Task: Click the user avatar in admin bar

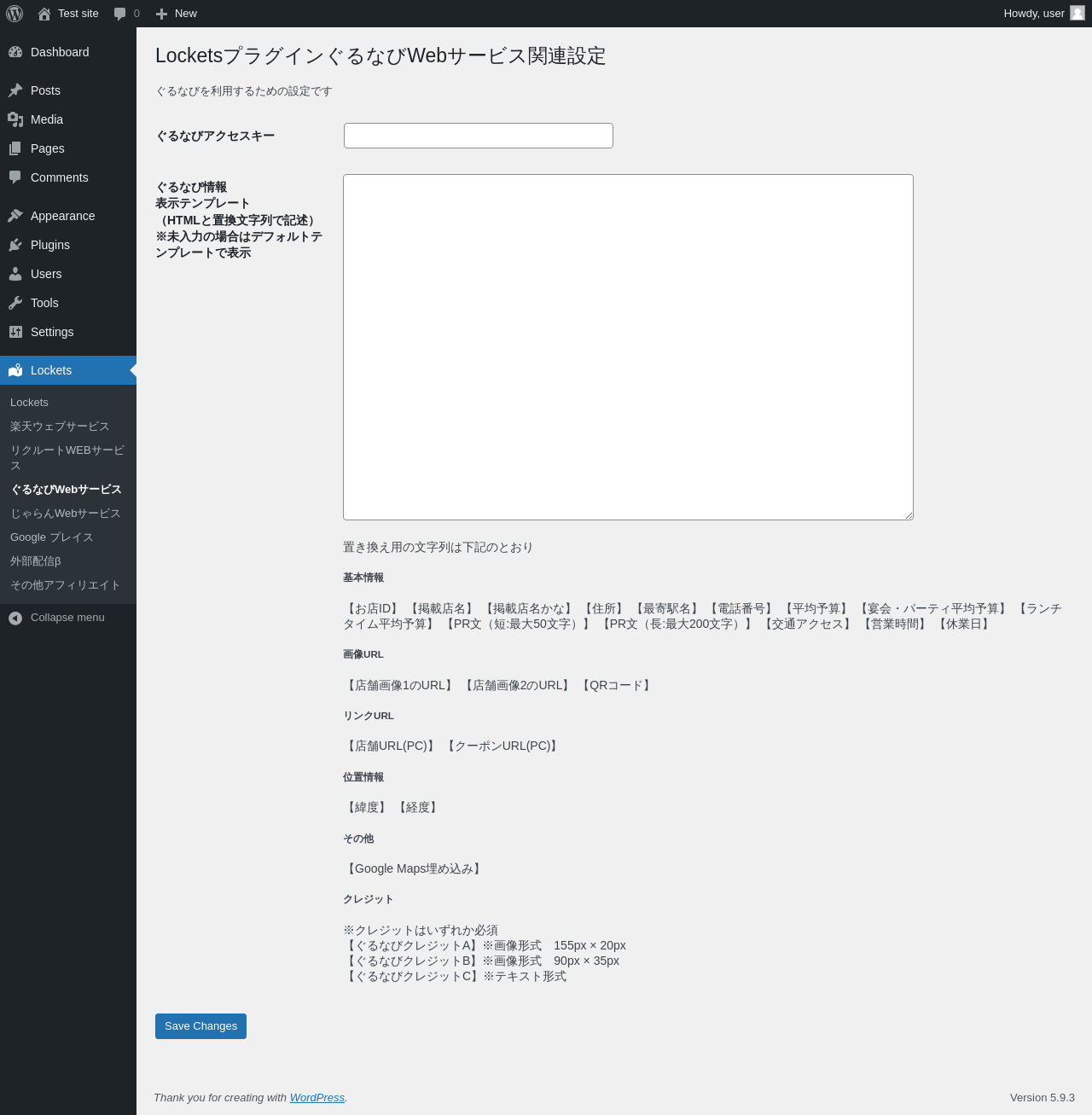Action: 1077,13
